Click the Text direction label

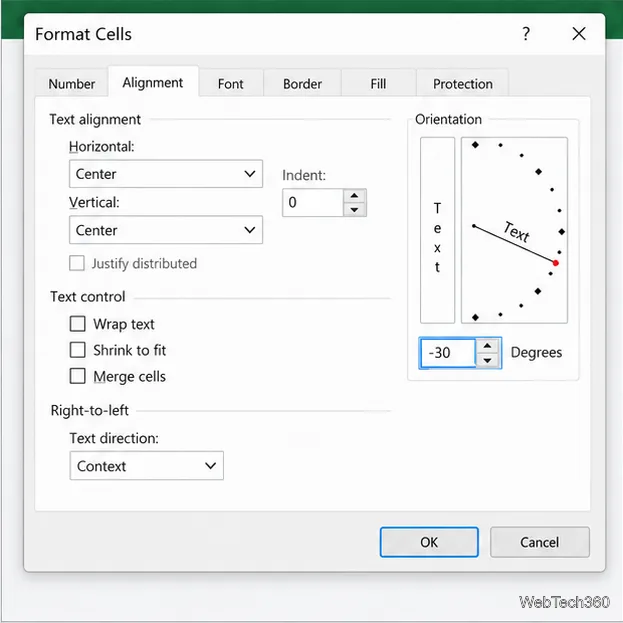[114, 438]
